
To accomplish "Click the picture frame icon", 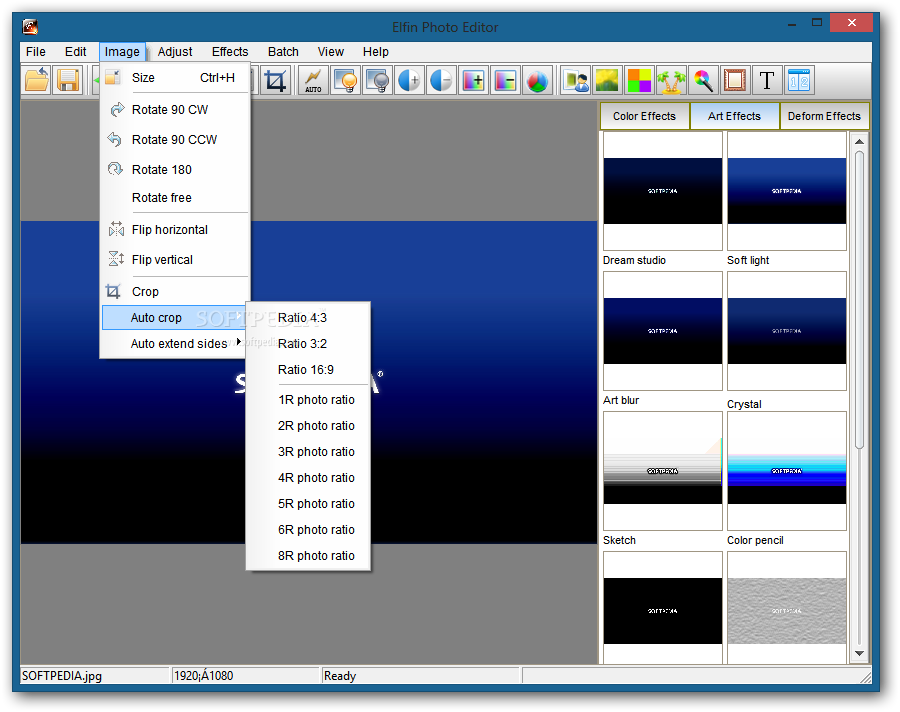I will [735, 80].
